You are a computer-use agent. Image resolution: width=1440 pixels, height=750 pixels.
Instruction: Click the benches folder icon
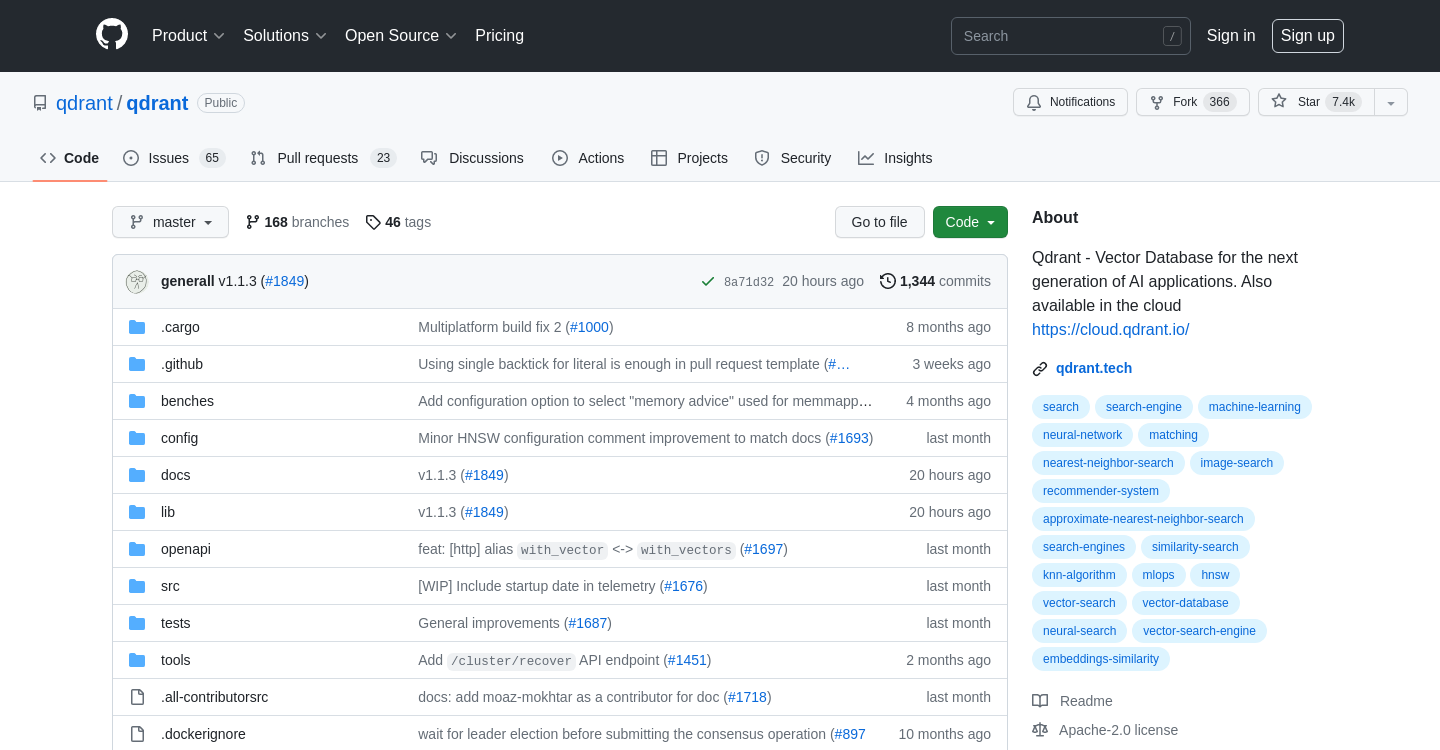tap(137, 401)
